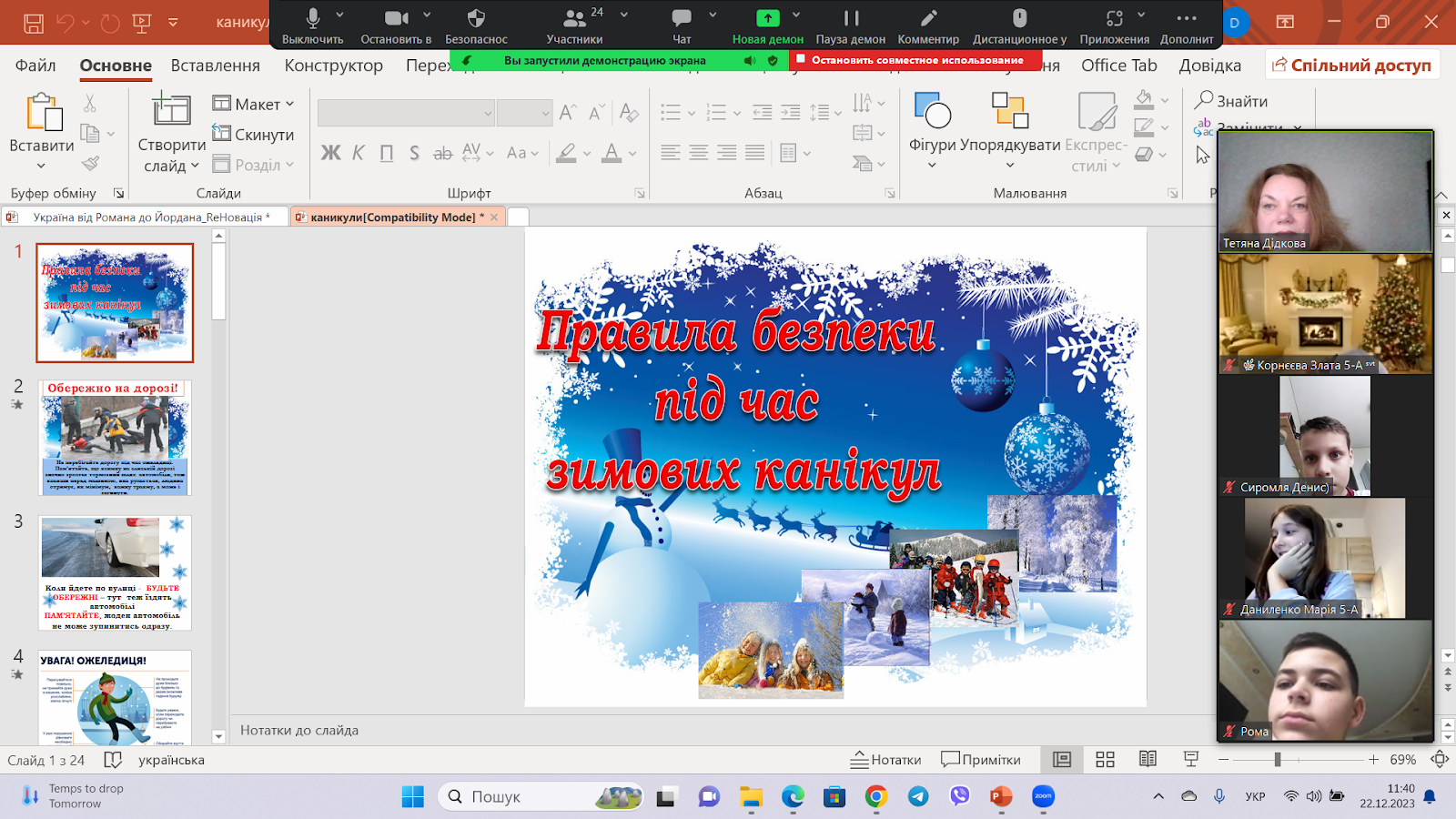Align text right

click(x=727, y=153)
